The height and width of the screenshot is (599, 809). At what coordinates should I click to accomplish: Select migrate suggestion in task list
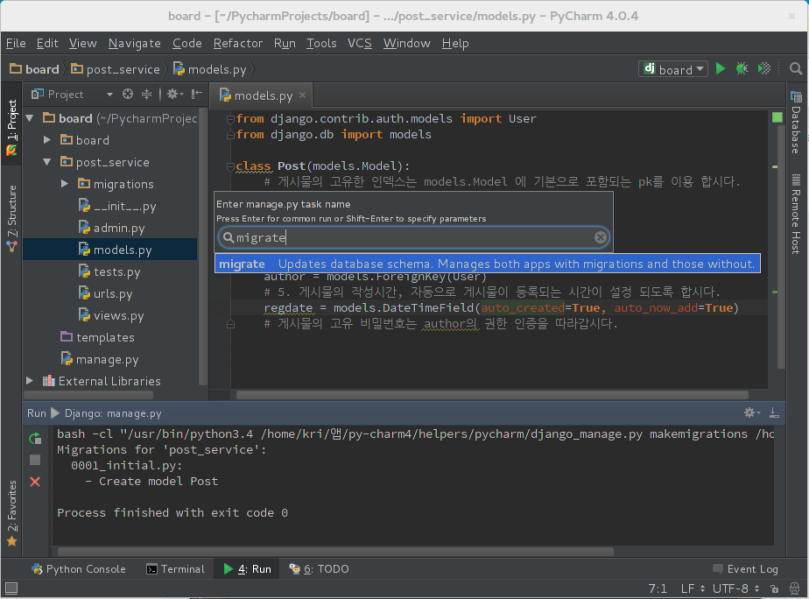488,264
